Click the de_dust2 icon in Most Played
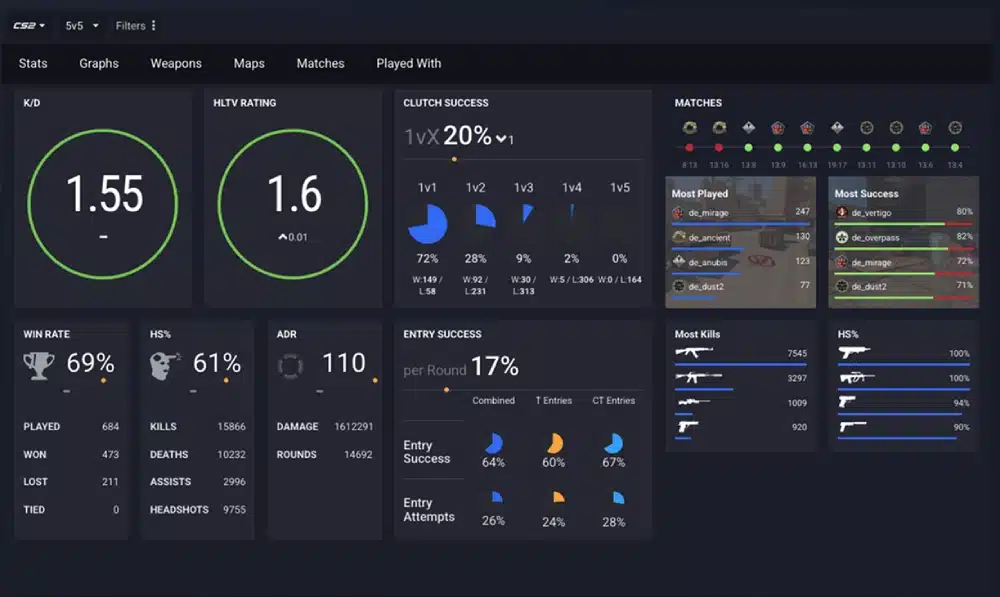The image size is (1000, 597). pos(679,286)
